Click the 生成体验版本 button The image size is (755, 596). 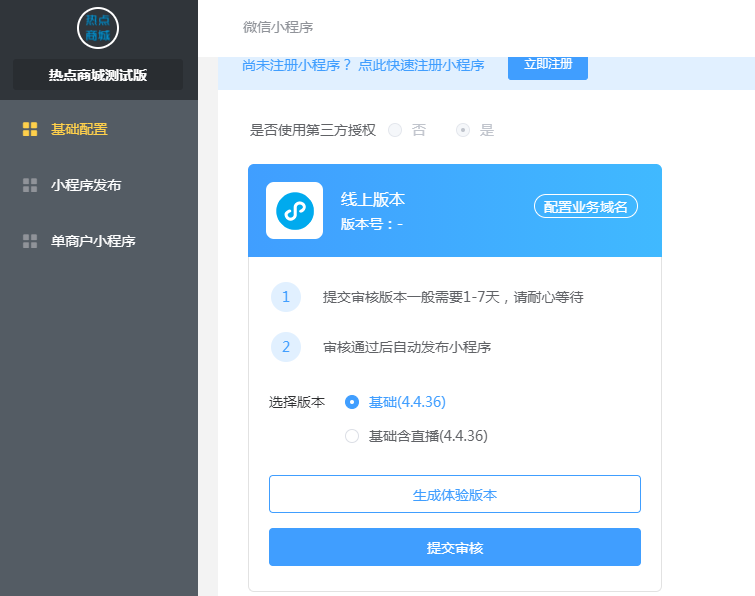[x=455, y=494]
